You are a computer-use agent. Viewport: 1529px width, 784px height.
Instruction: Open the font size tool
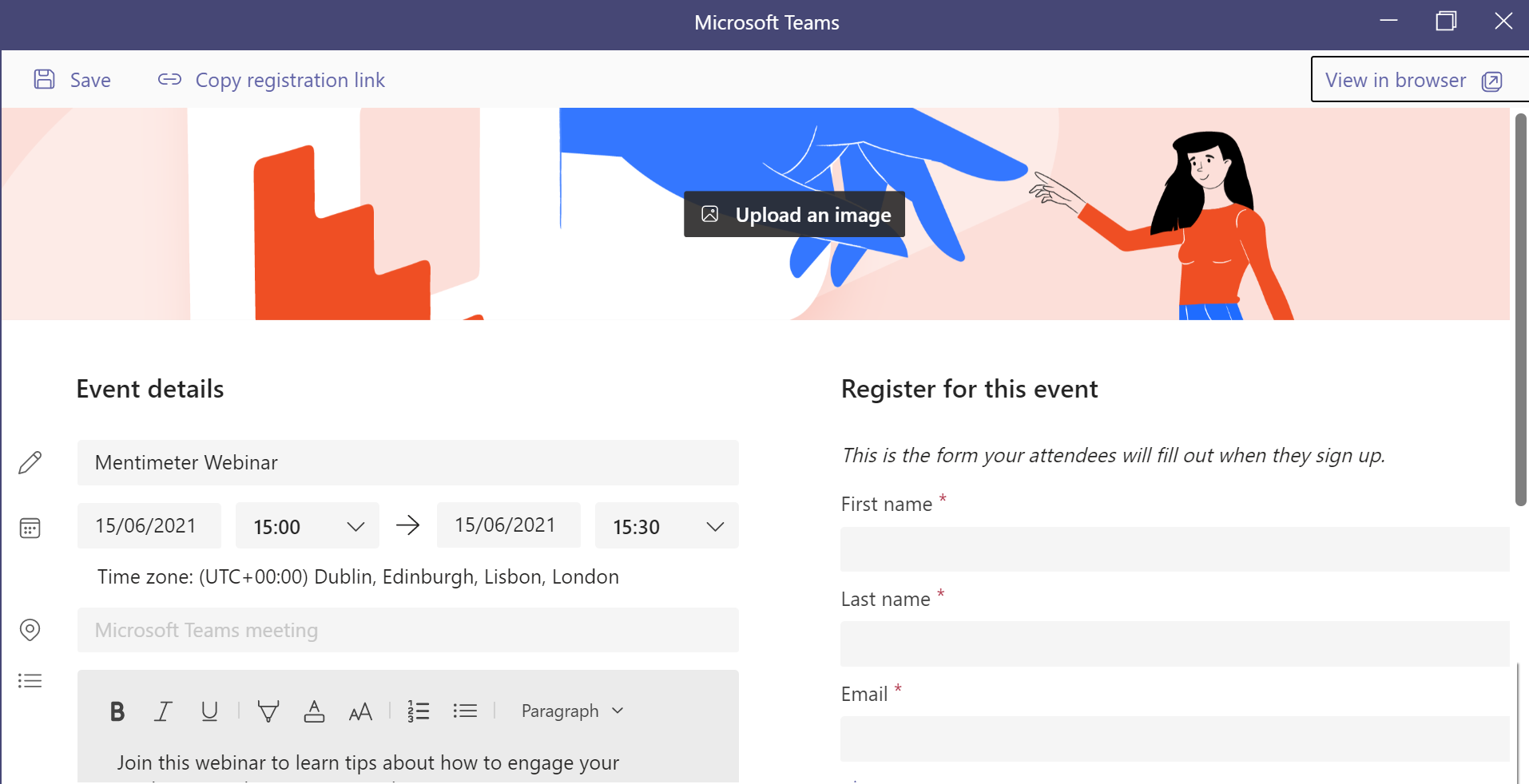[x=360, y=711]
